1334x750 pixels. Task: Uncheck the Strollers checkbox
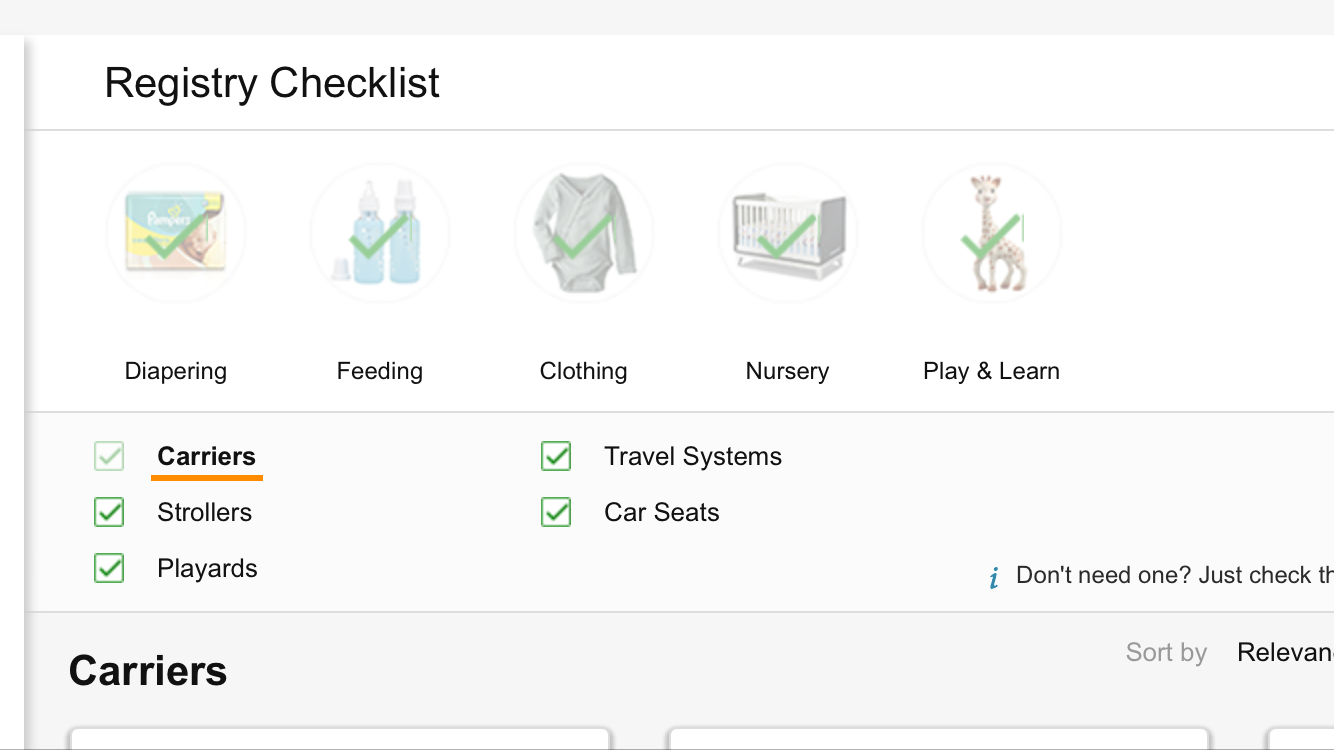pyautogui.click(x=109, y=513)
